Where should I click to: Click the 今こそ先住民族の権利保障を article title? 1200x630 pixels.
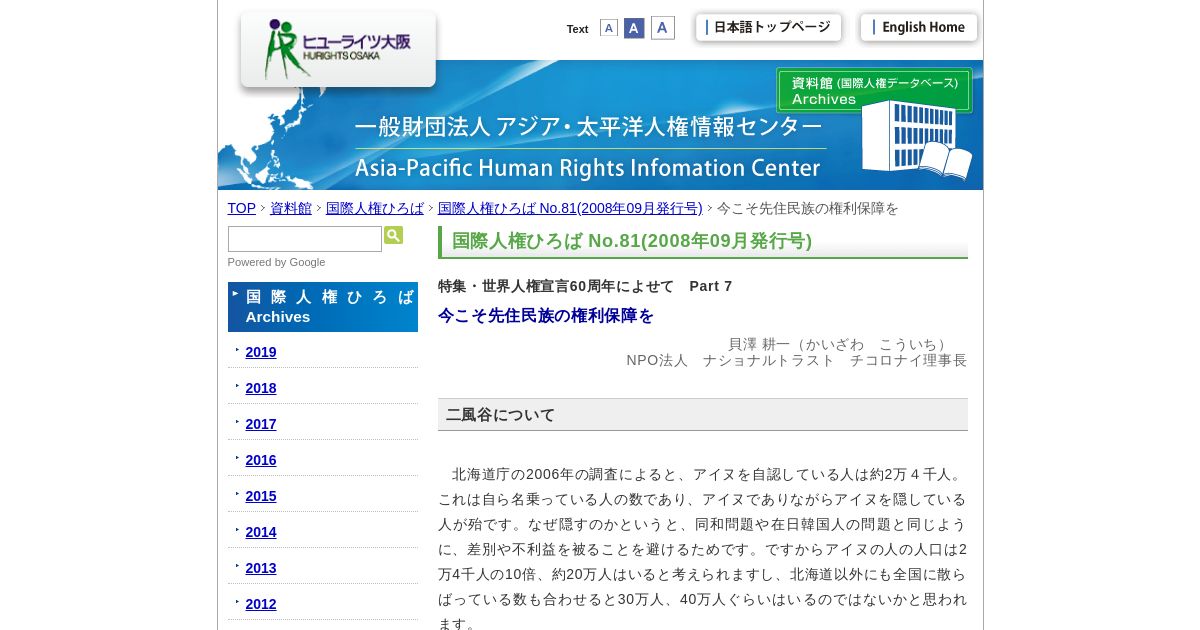tap(546, 316)
